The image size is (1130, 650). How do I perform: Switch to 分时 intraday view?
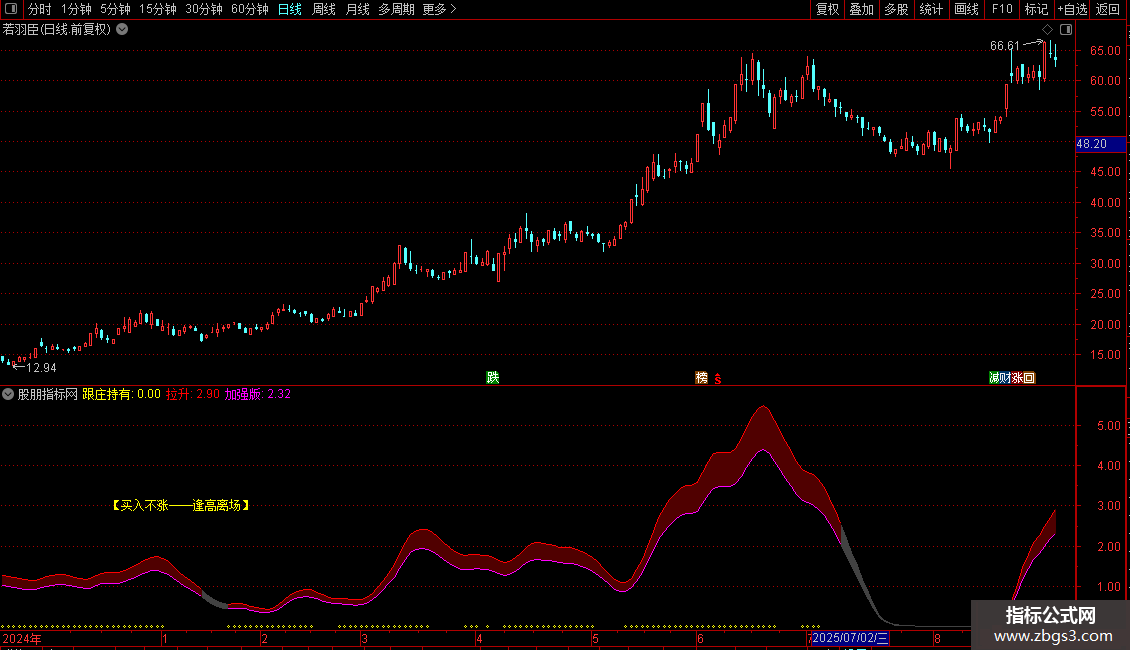(40, 9)
